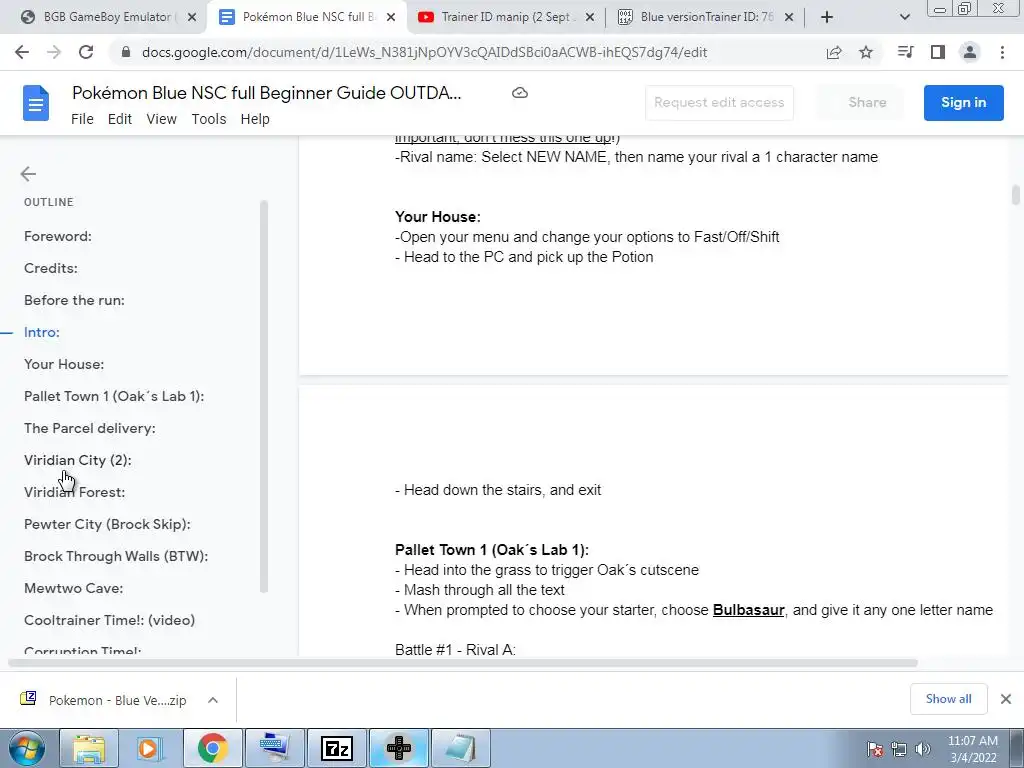1024x768 pixels.
Task: Open a new browser tab with the plus
Action: 827,17
